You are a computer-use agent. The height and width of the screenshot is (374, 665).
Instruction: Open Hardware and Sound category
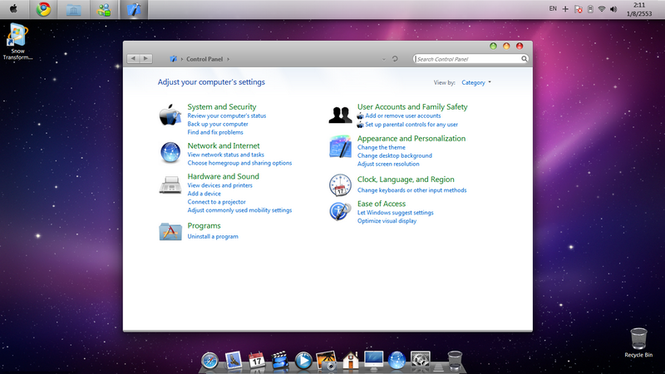pos(223,176)
